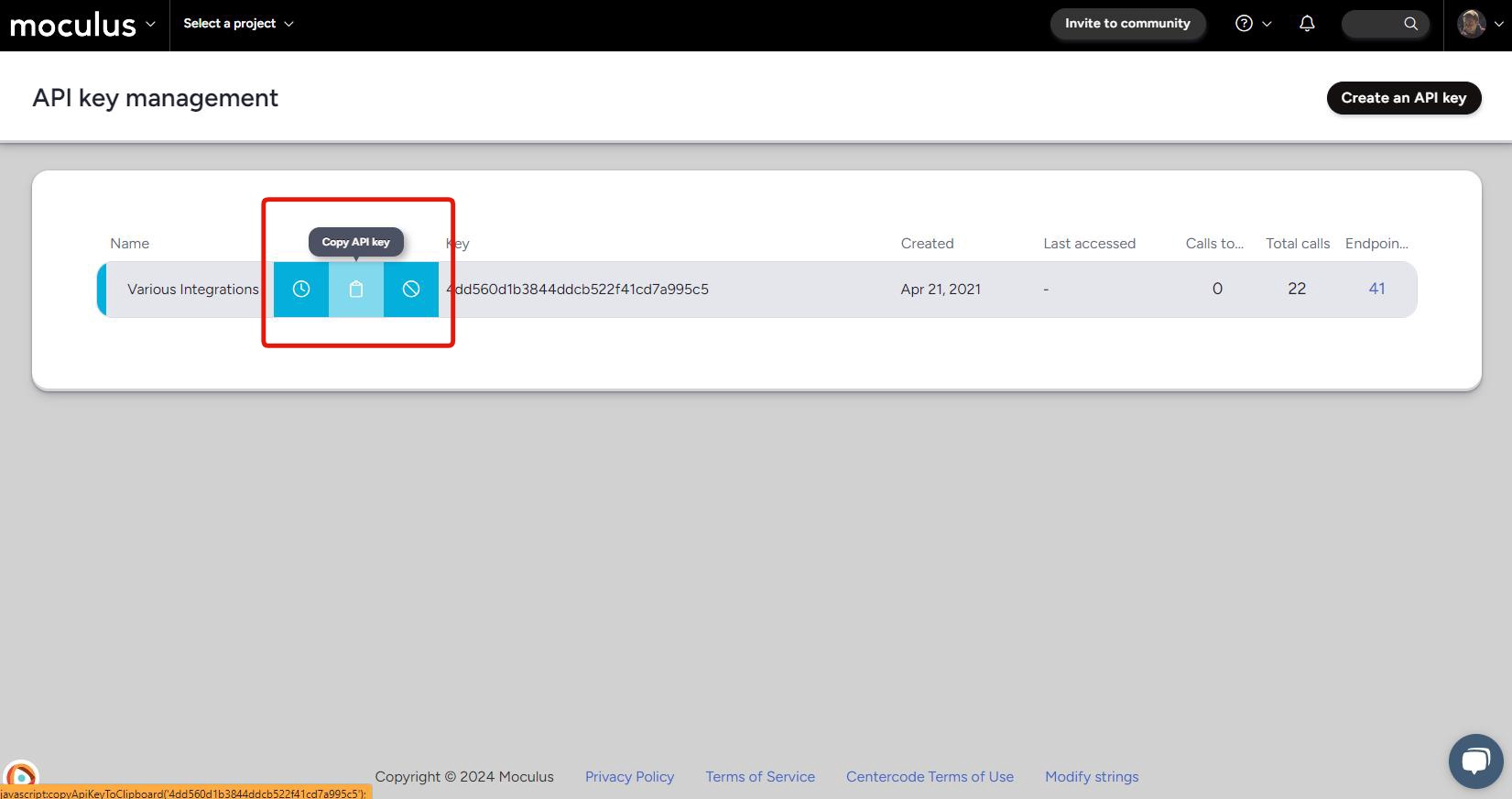Screen dimensions: 1512x799
Task: Click Invite to community button
Action: [x=1127, y=24]
